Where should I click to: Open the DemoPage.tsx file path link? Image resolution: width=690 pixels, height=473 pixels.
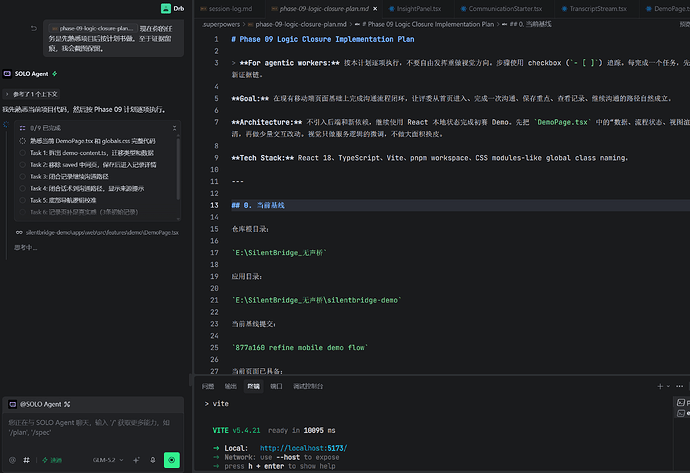point(102,232)
